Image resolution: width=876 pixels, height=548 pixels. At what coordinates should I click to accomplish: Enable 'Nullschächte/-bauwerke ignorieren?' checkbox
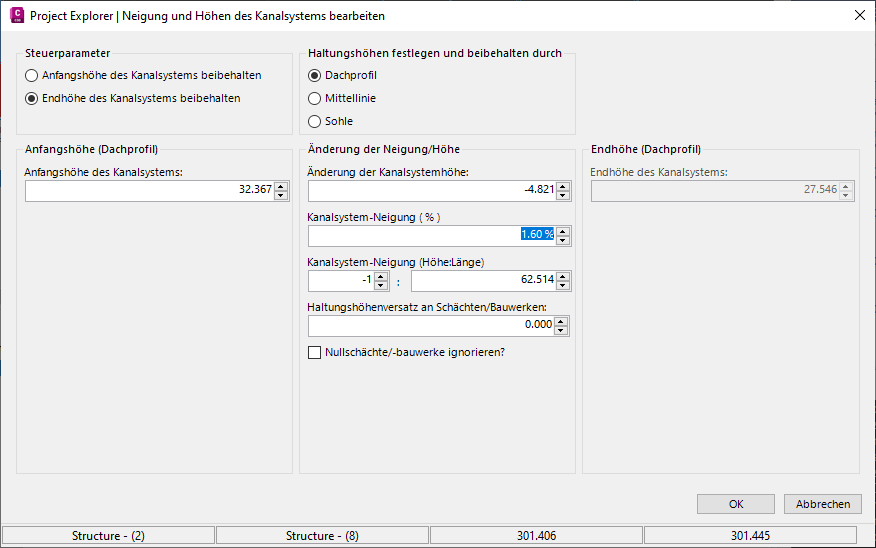tap(315, 352)
